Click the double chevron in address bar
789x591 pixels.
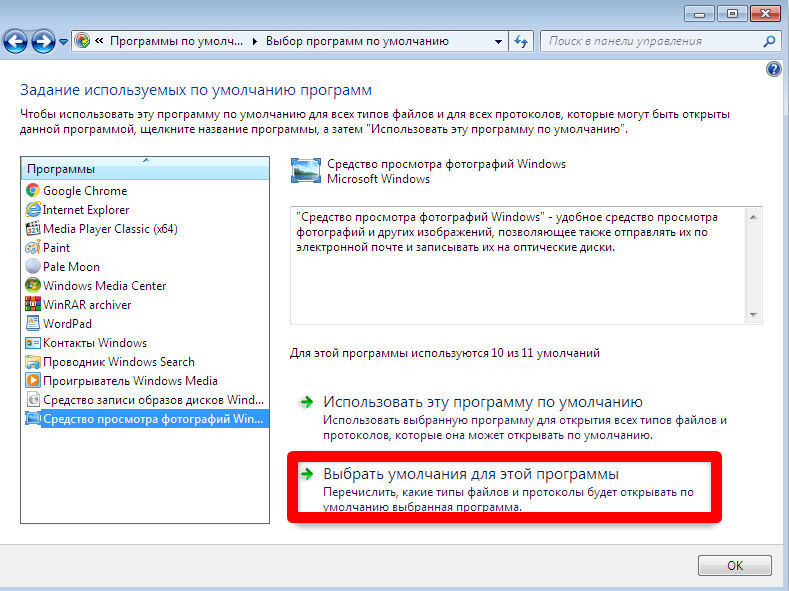click(99, 41)
